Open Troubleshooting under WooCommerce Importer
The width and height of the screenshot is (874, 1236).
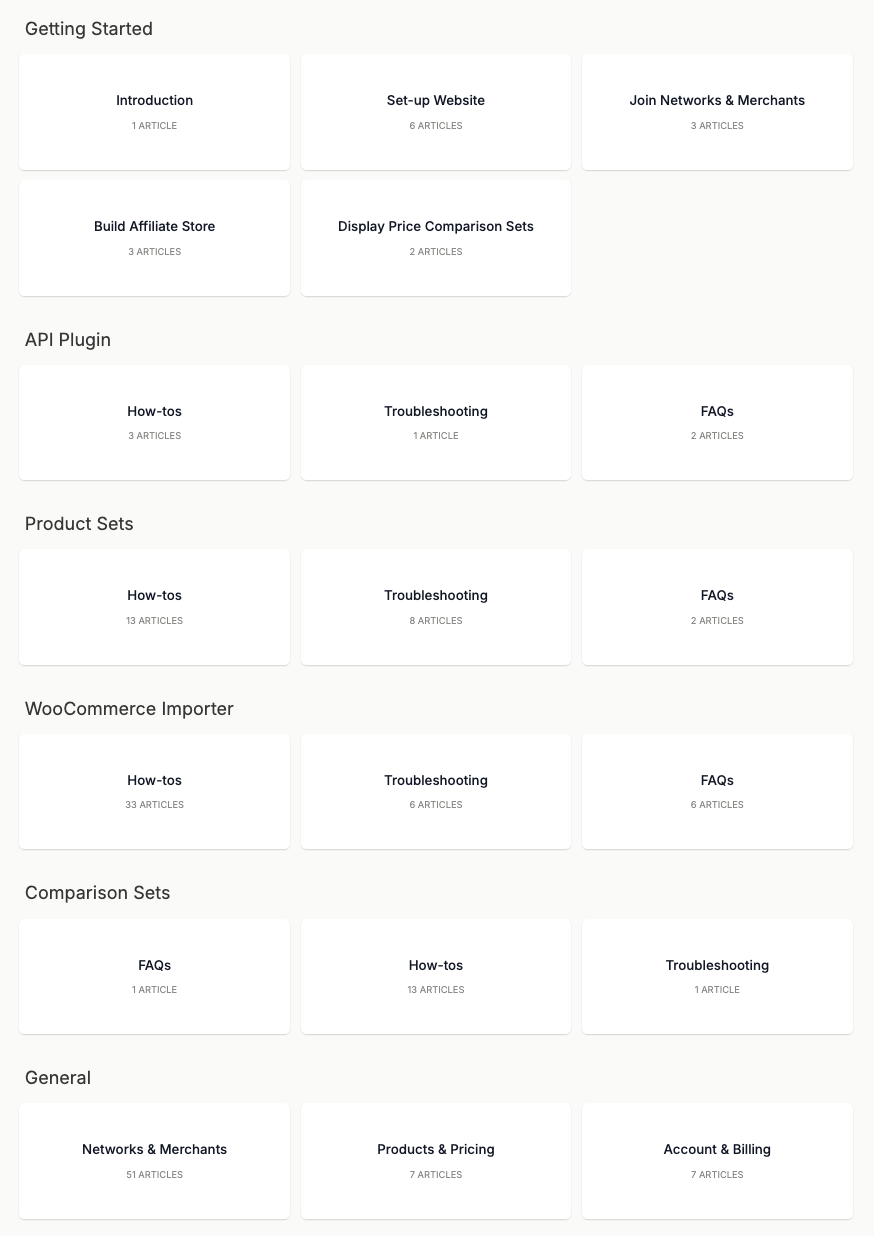(x=436, y=791)
